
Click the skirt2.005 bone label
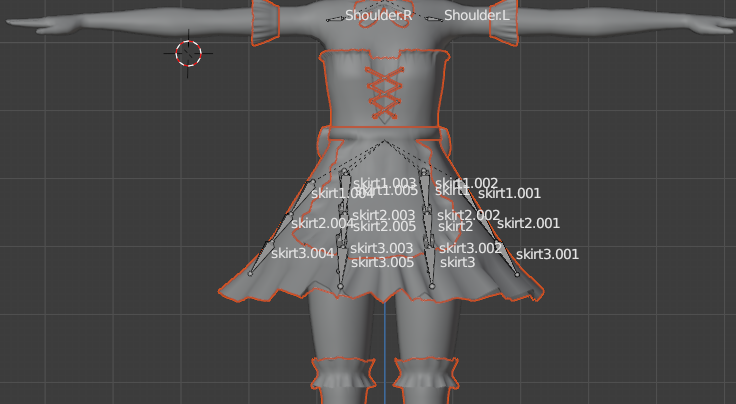384,227
